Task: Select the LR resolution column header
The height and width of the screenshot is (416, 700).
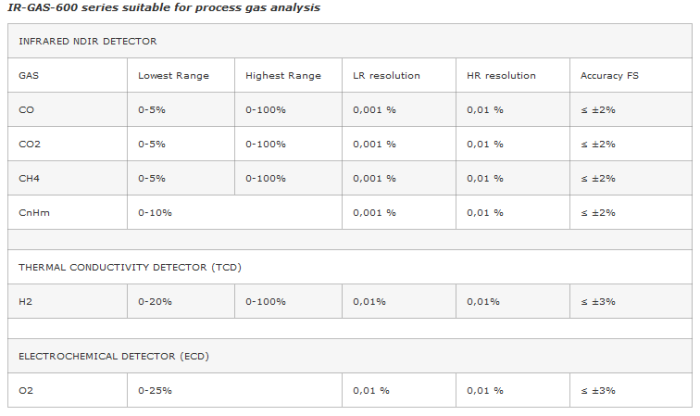Action: coord(386,76)
